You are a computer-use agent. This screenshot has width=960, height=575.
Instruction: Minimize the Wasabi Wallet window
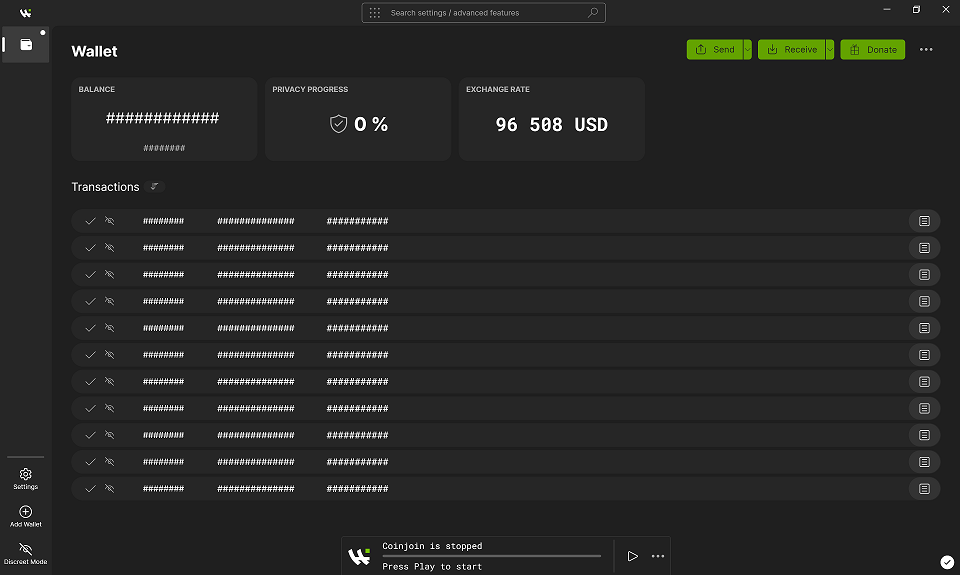pyautogui.click(x=887, y=10)
